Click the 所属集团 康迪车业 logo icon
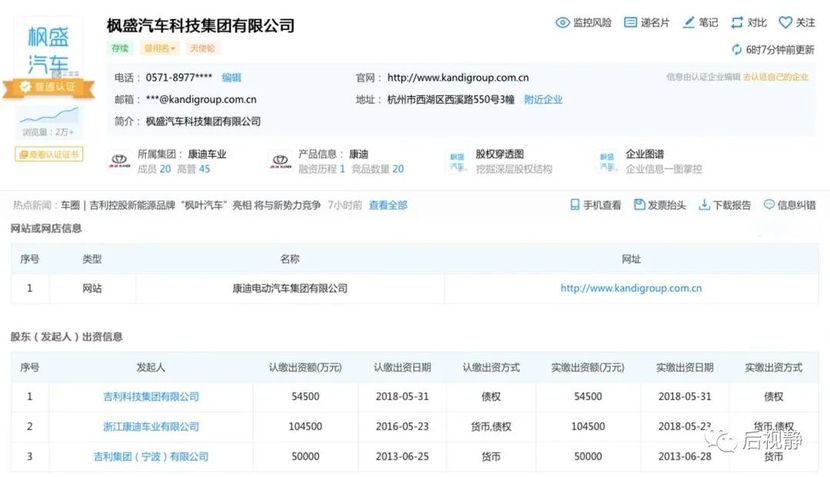830x477 pixels. 119,161
